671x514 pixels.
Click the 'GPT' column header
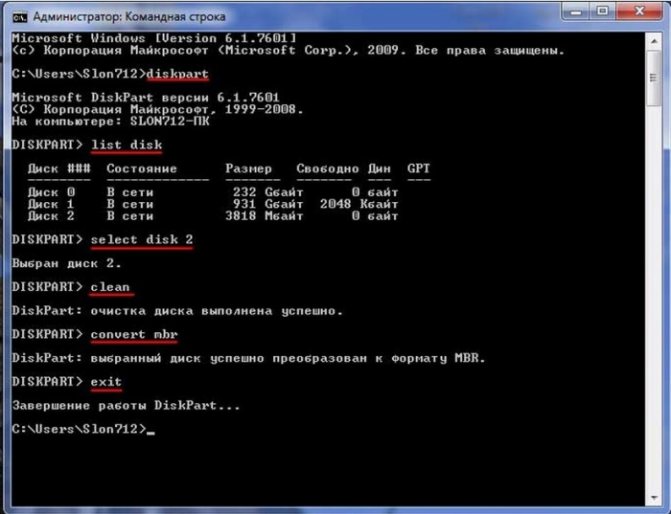click(x=418, y=168)
